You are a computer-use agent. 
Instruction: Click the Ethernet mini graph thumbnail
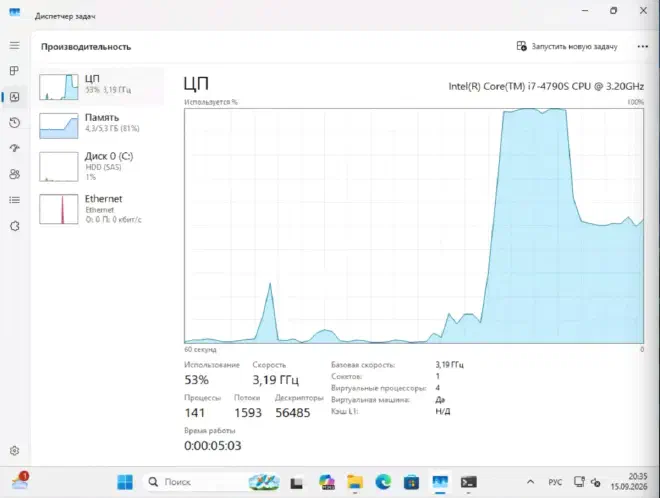pos(59,209)
